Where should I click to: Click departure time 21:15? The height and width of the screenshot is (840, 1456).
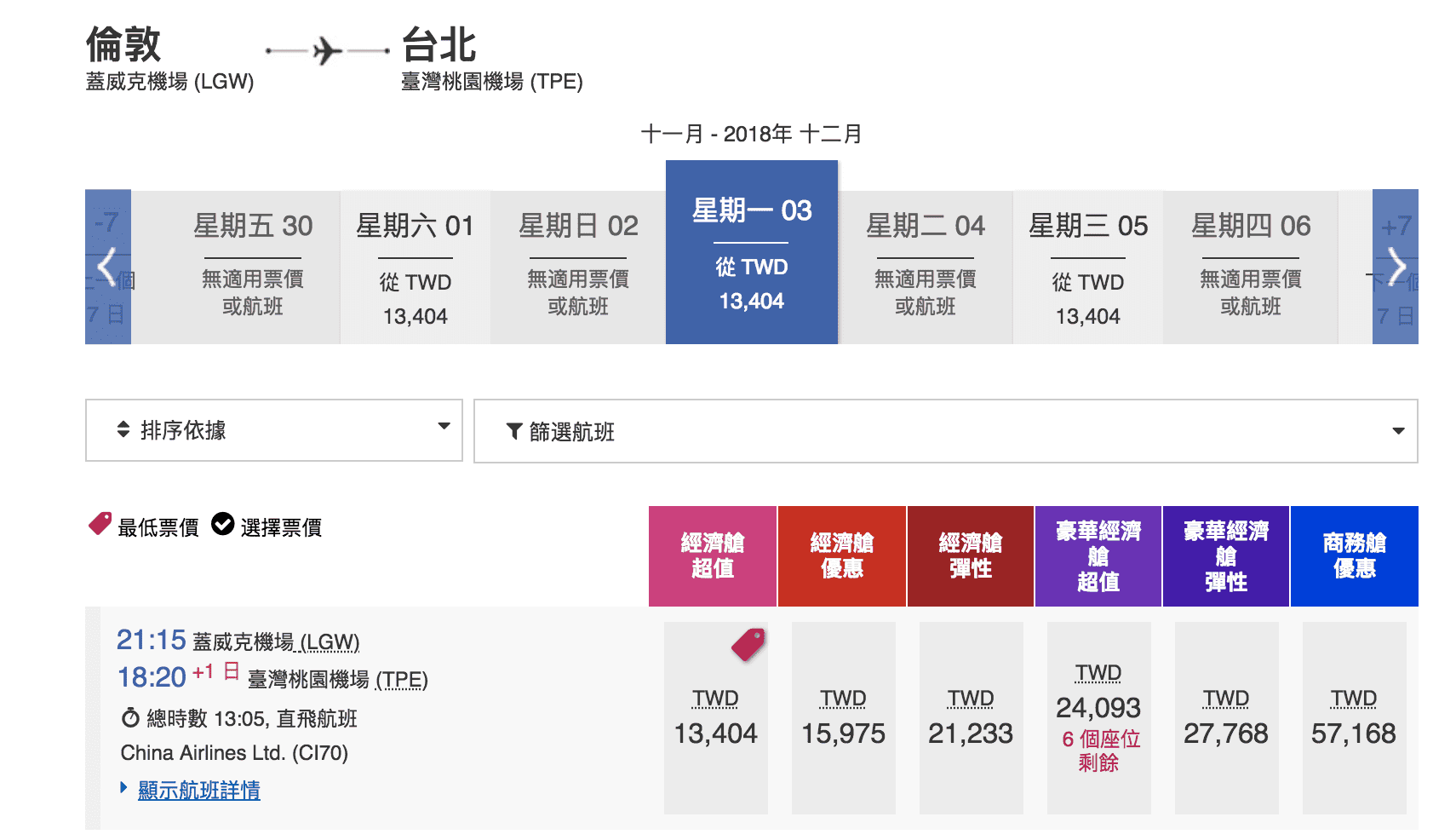[x=151, y=640]
